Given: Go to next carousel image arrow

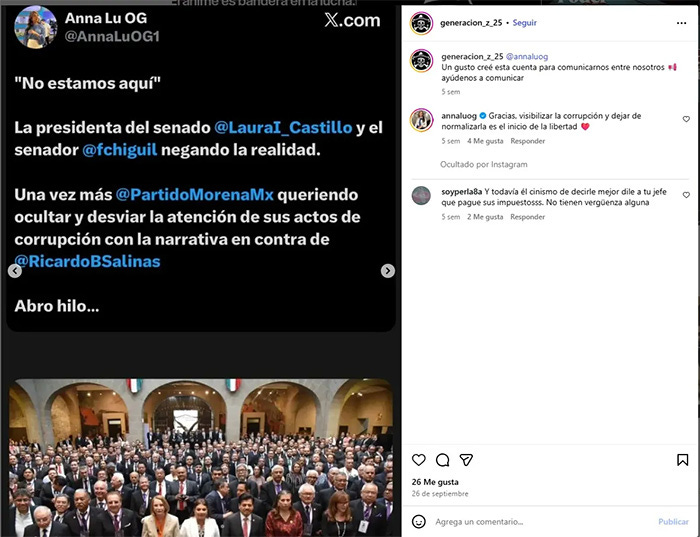Looking at the screenshot, I should click(x=388, y=271).
